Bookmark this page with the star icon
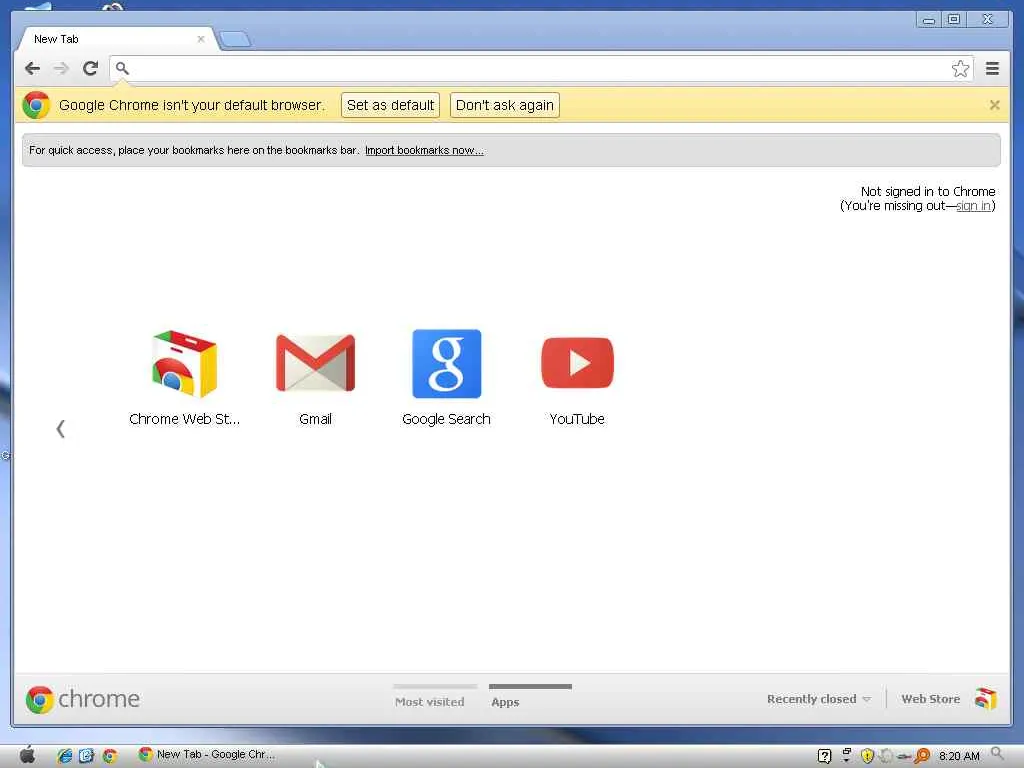Screen dimensions: 1024x768 pyautogui.click(x=960, y=69)
